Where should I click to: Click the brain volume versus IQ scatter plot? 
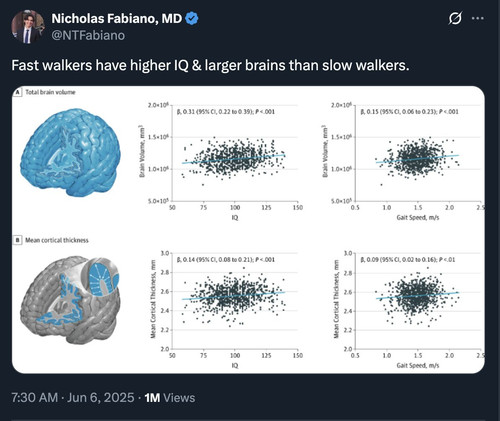click(x=221, y=161)
